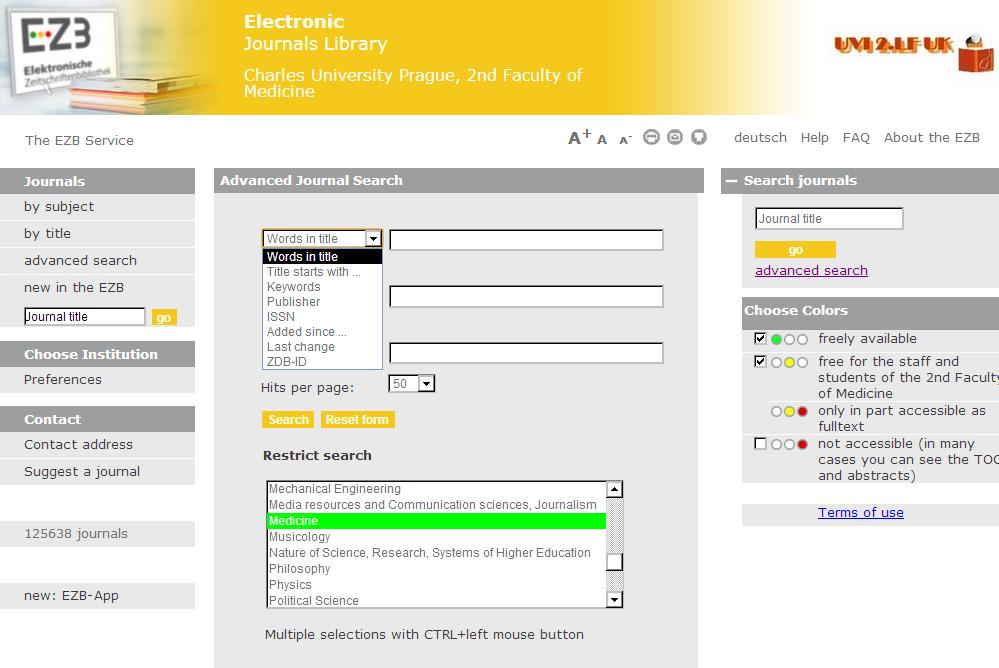Click go button in left sidebar

(164, 317)
